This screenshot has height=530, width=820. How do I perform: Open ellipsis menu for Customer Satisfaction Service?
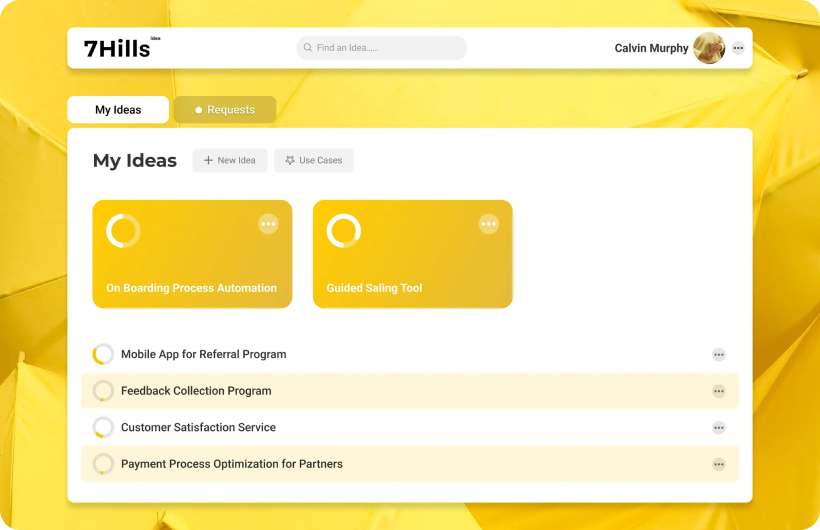click(718, 427)
